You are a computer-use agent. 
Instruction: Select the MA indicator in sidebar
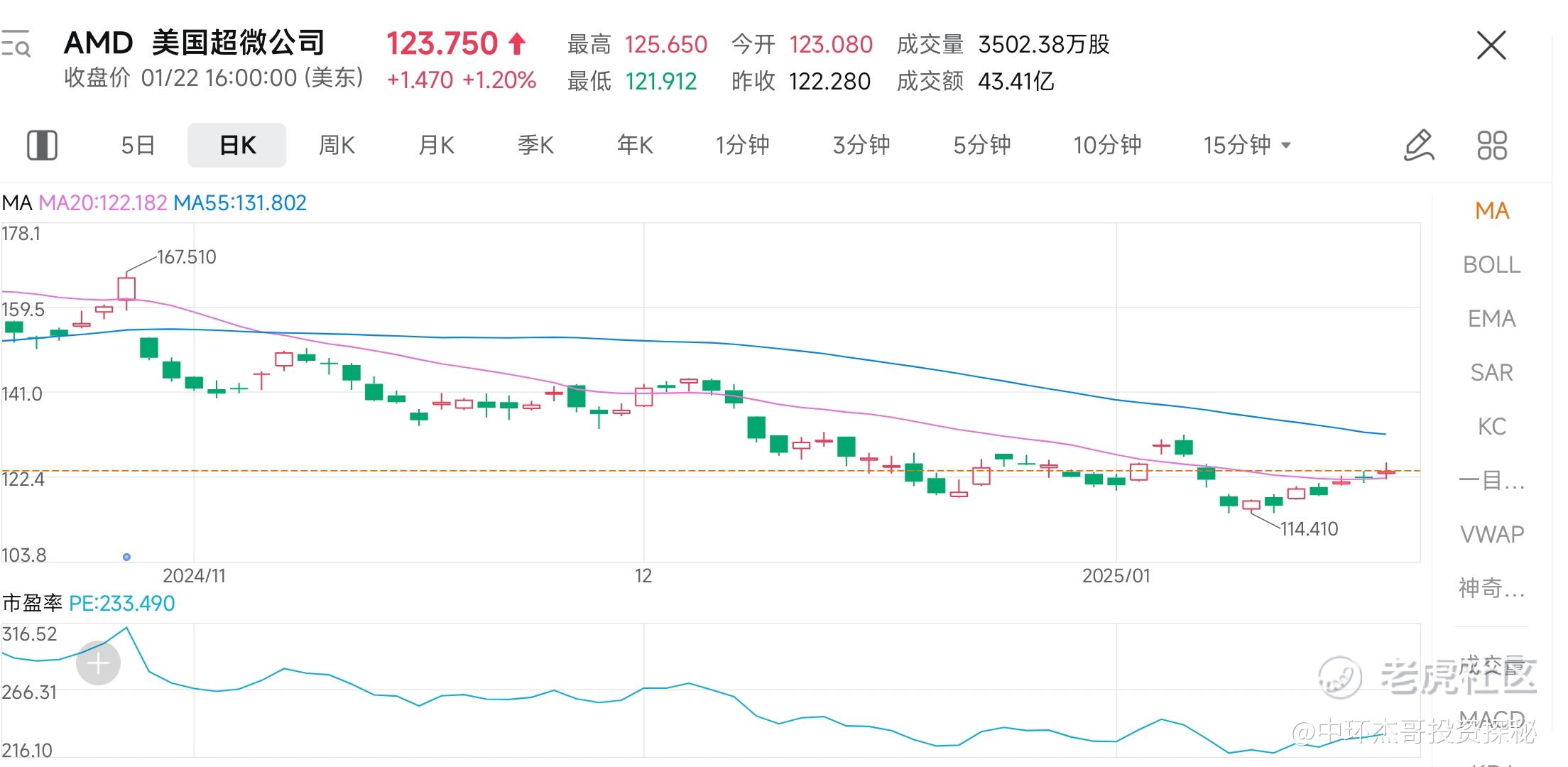pyautogui.click(x=1492, y=210)
